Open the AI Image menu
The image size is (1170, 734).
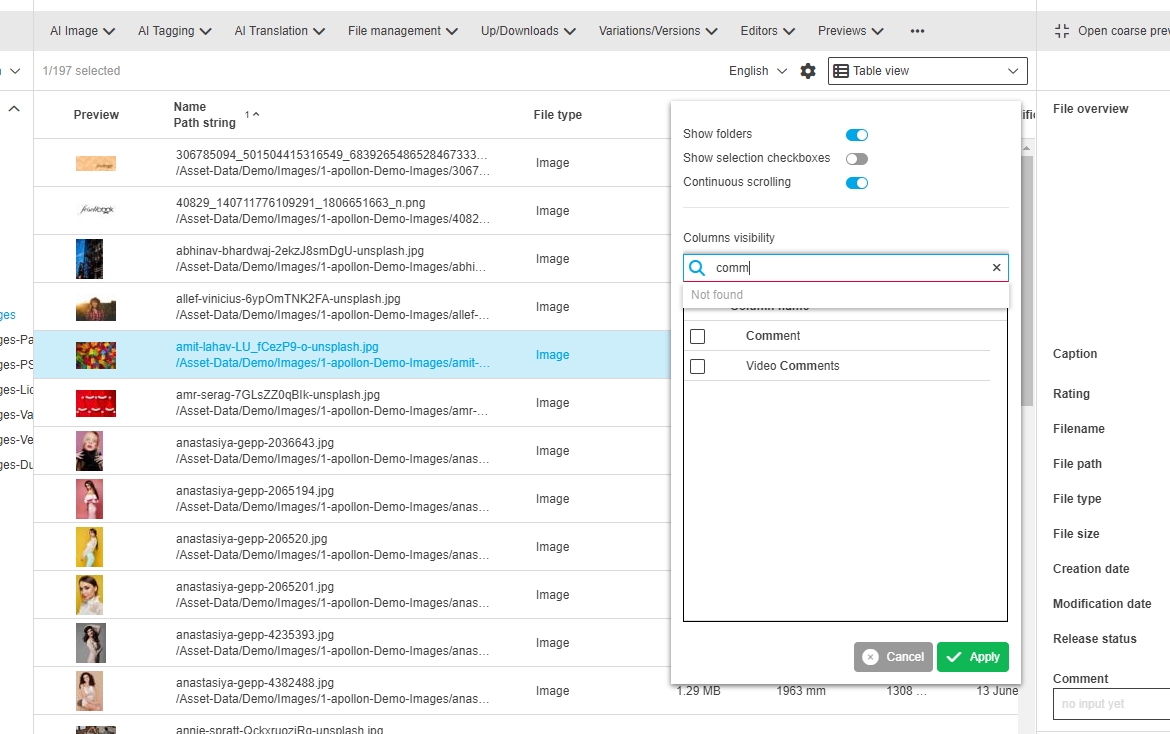[x=83, y=31]
